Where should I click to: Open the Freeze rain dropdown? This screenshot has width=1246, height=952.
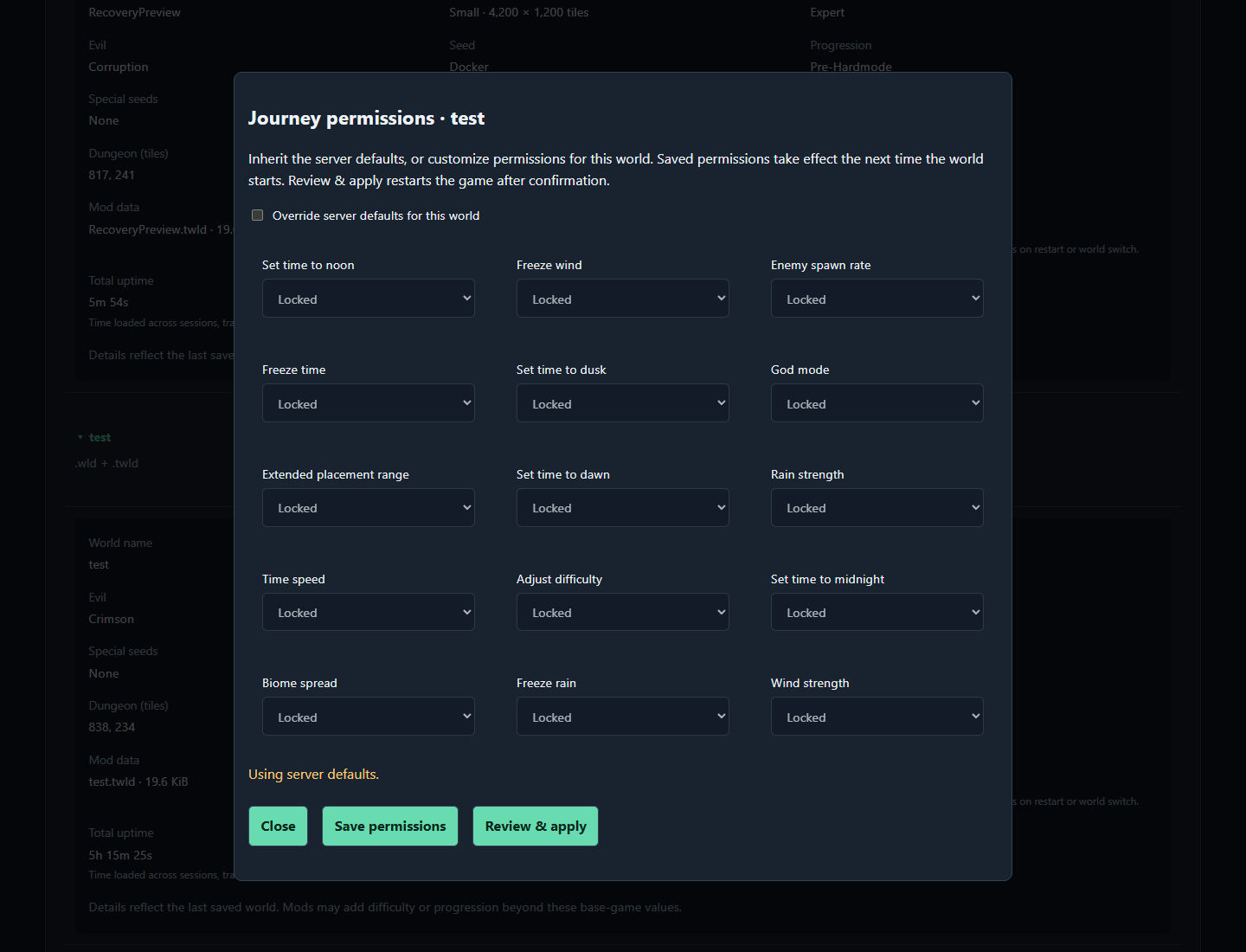(x=623, y=717)
